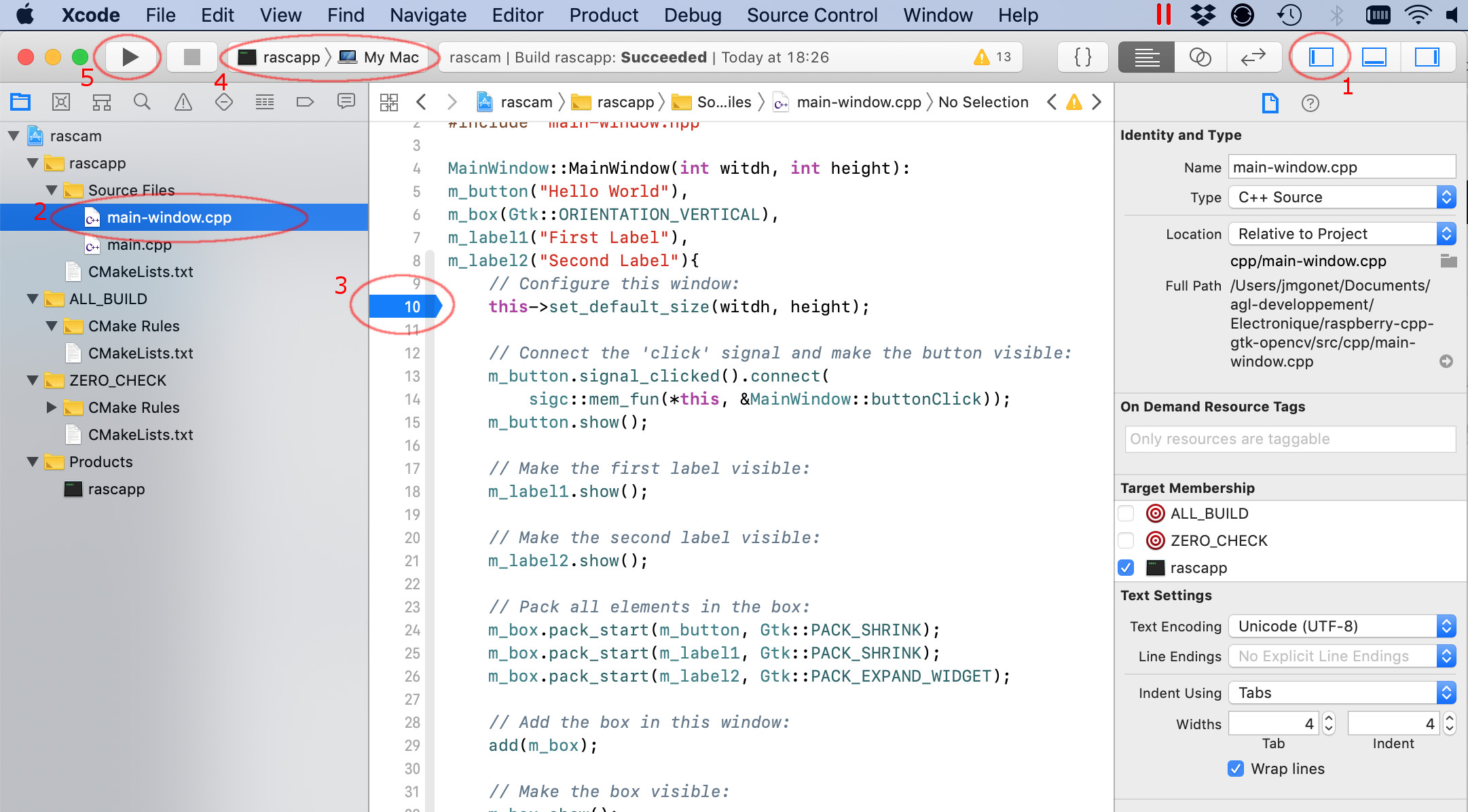Show the Breakpoint navigator tag icon
The width and height of the screenshot is (1468, 812).
point(305,103)
